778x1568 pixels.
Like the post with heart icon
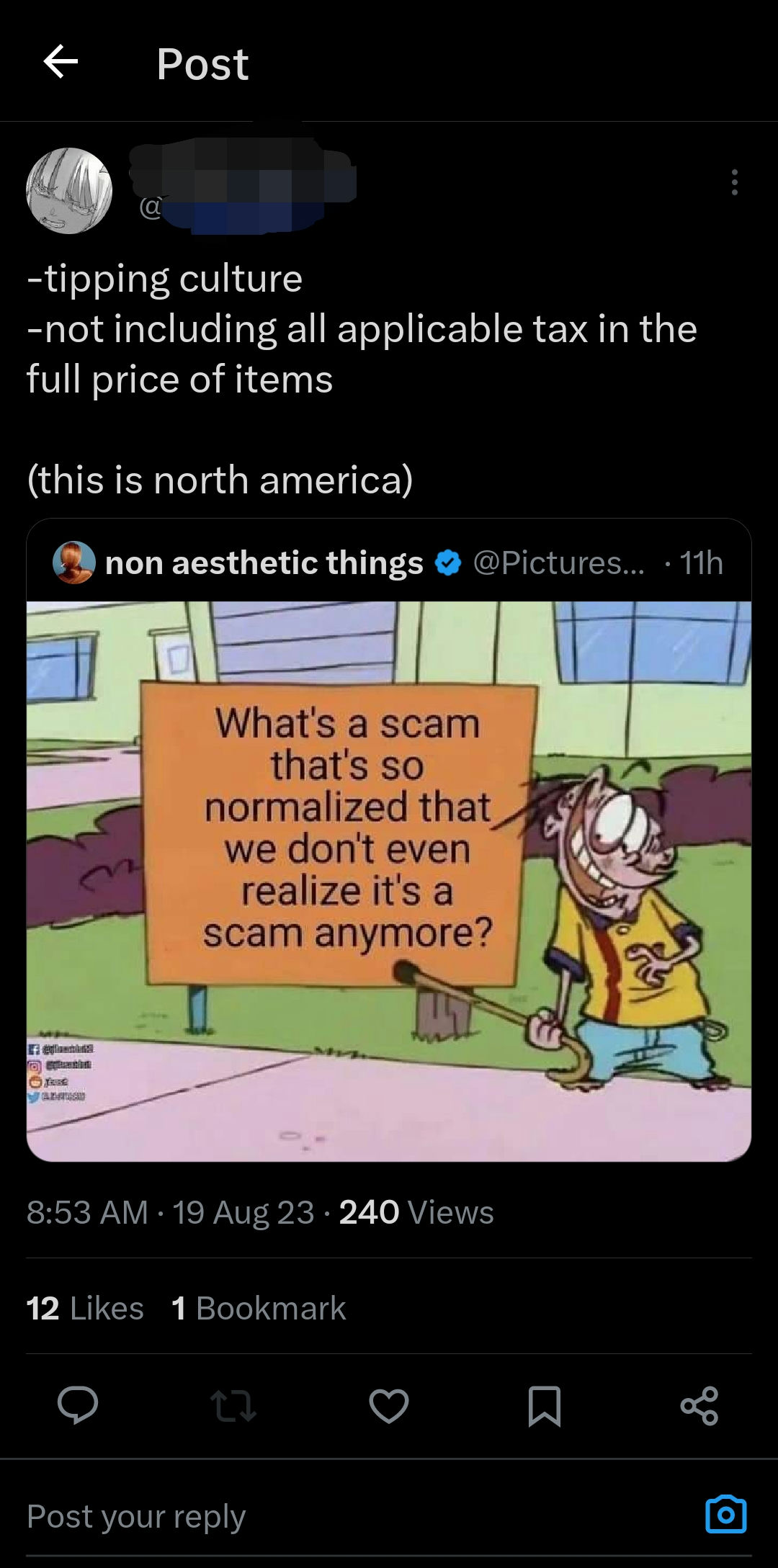389,1406
